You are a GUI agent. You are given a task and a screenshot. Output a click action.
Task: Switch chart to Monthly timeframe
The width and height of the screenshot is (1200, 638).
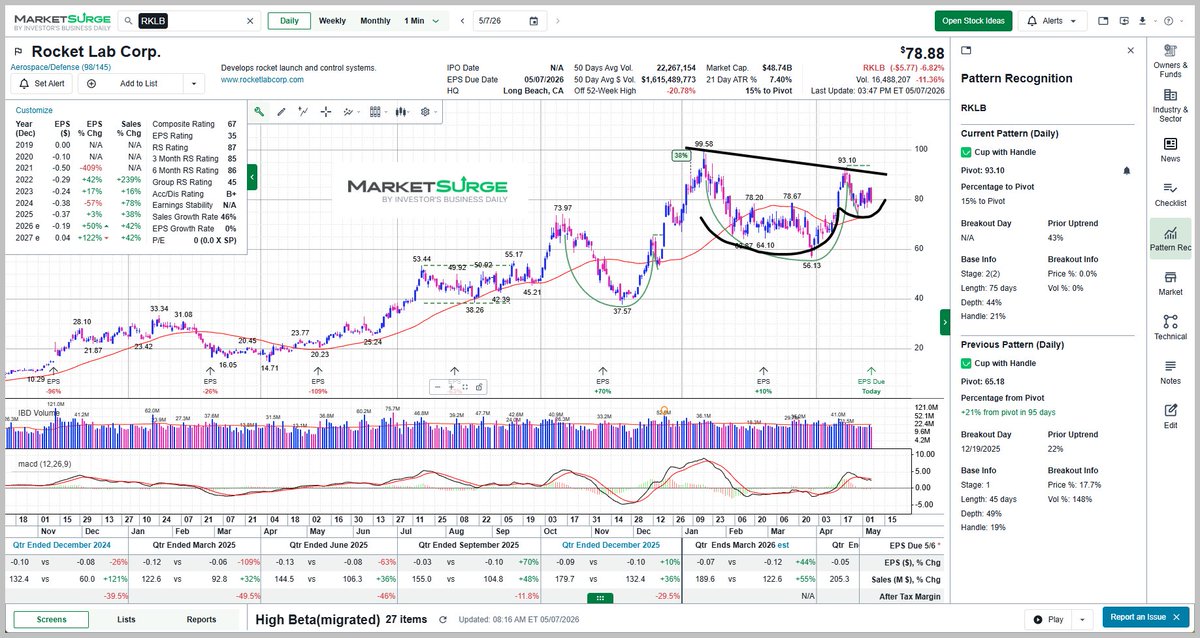[375, 20]
